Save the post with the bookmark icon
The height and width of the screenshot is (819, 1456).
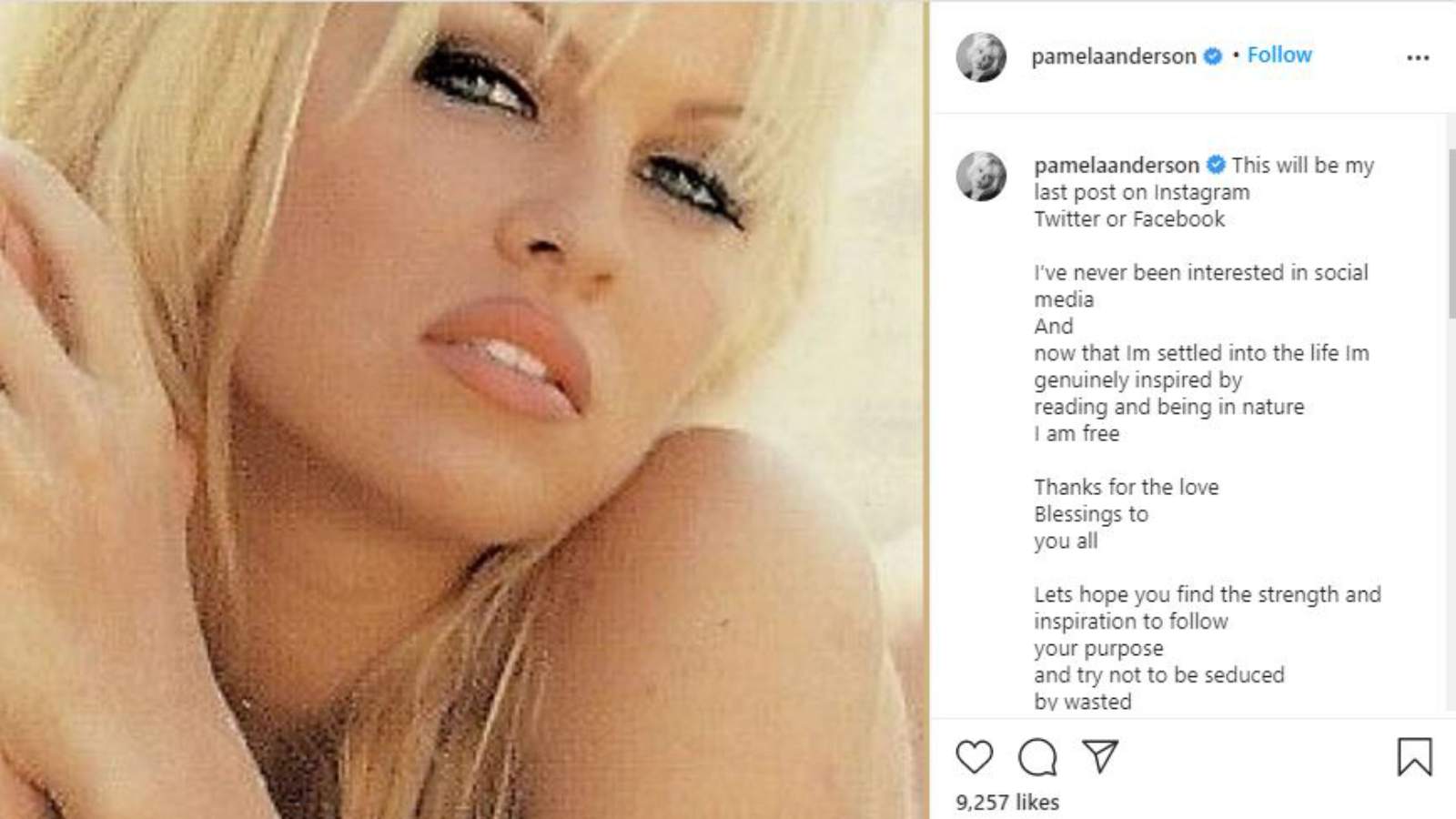click(1414, 756)
